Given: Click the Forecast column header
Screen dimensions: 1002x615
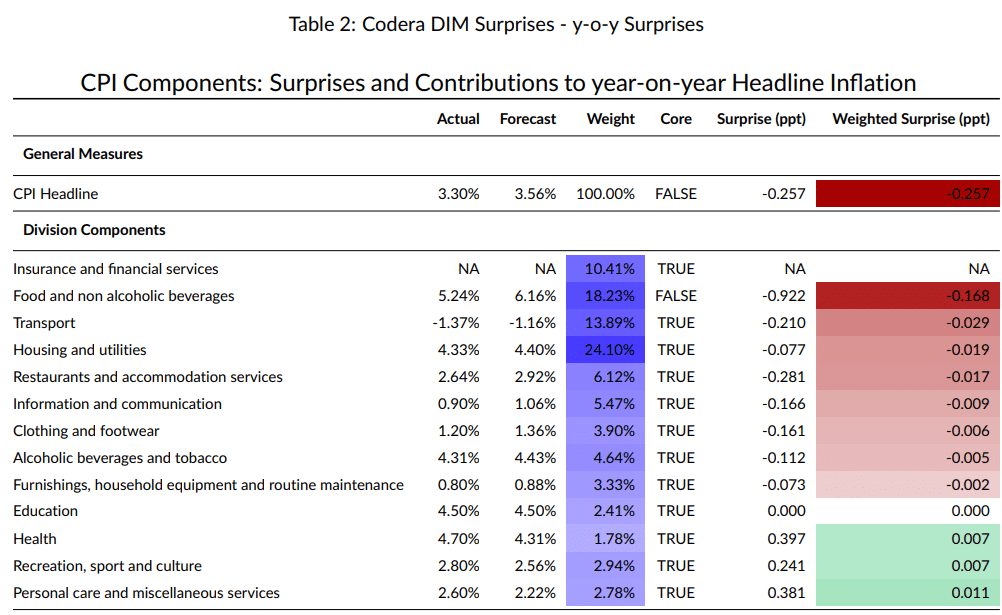Looking at the screenshot, I should (x=528, y=119).
